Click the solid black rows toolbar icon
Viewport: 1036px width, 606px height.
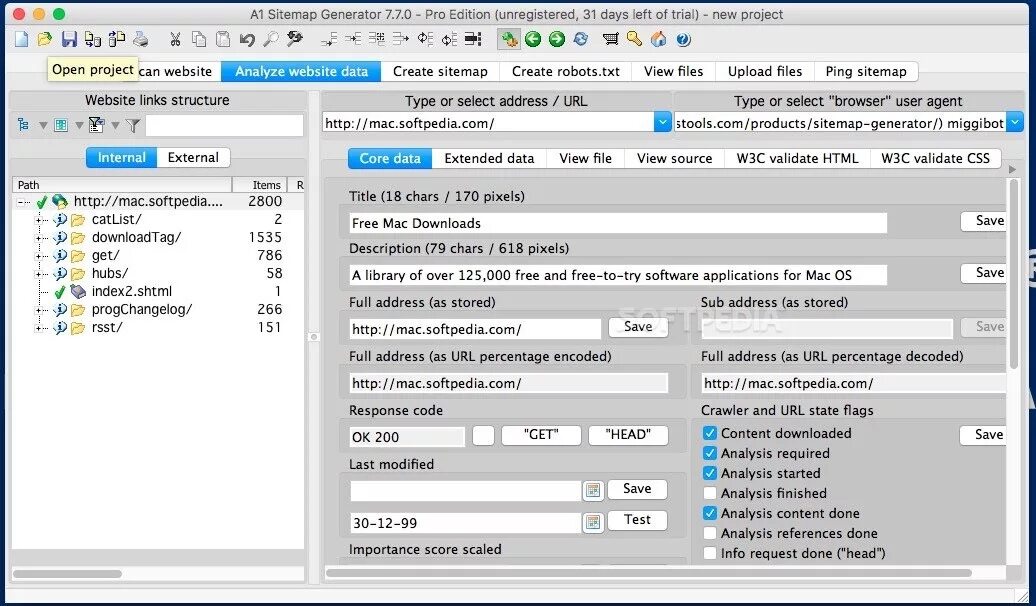click(x=473, y=39)
